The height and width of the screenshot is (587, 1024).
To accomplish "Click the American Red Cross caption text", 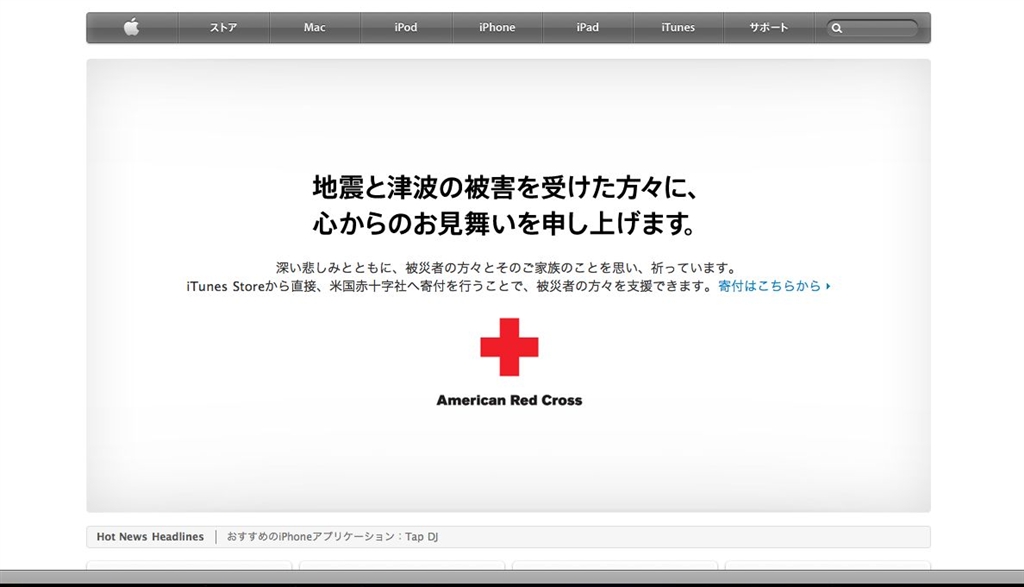I will pos(509,400).
